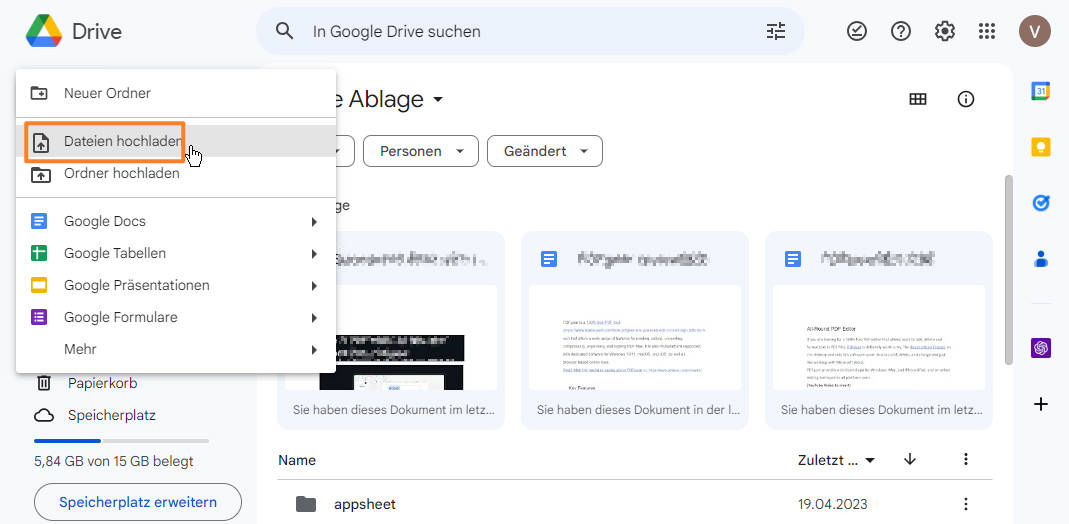Open Google Keep side panel icon
The image size is (1069, 524).
click(x=1040, y=147)
